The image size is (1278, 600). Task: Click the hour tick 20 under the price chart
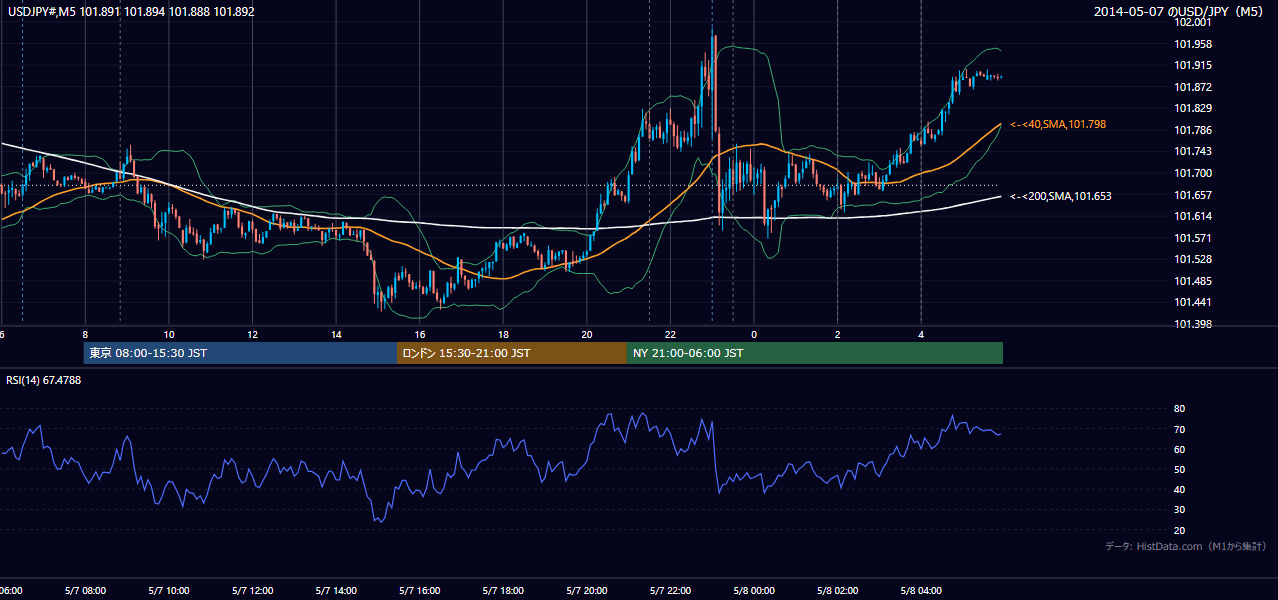(x=587, y=335)
